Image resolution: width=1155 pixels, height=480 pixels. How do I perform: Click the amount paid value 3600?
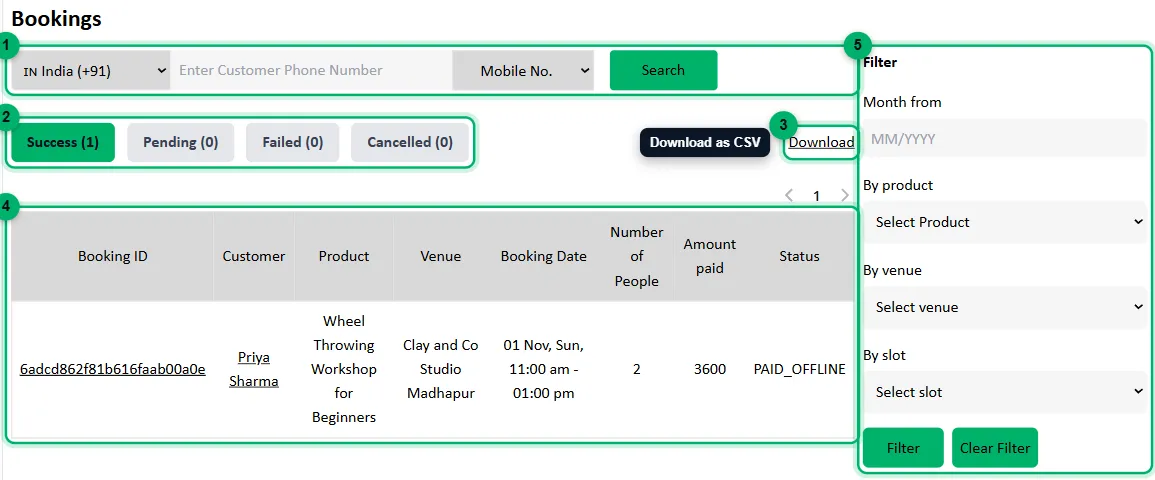click(710, 370)
